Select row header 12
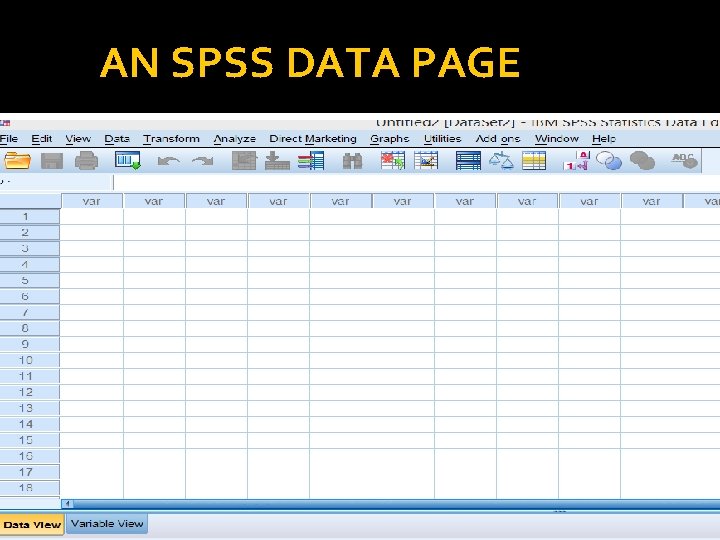This screenshot has height=540, width=720. pos(30,393)
